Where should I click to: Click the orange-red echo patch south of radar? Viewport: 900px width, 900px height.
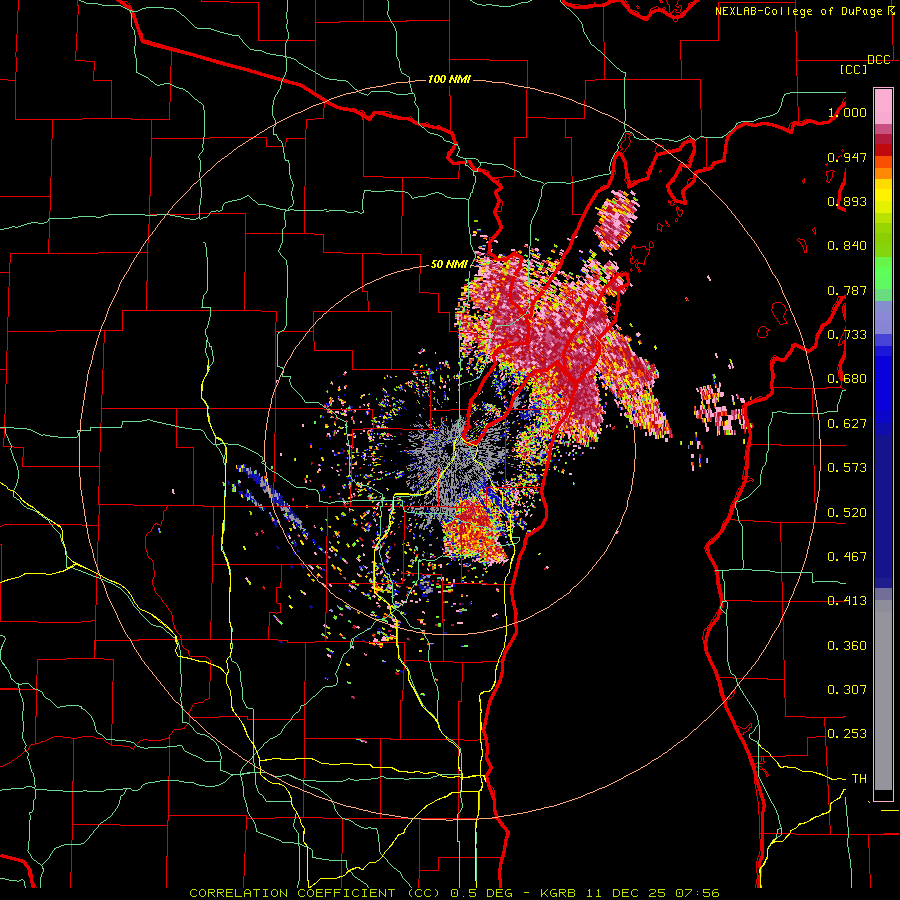click(474, 531)
